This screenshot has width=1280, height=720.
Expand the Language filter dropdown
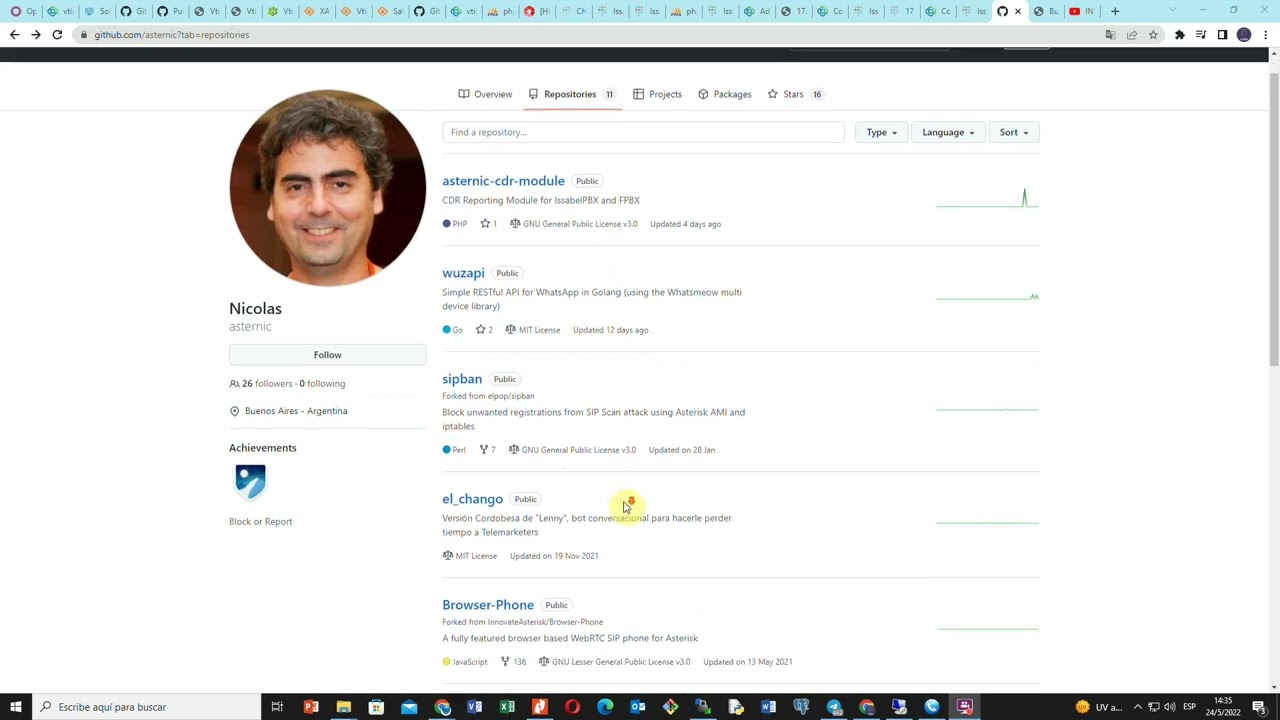coord(948,132)
